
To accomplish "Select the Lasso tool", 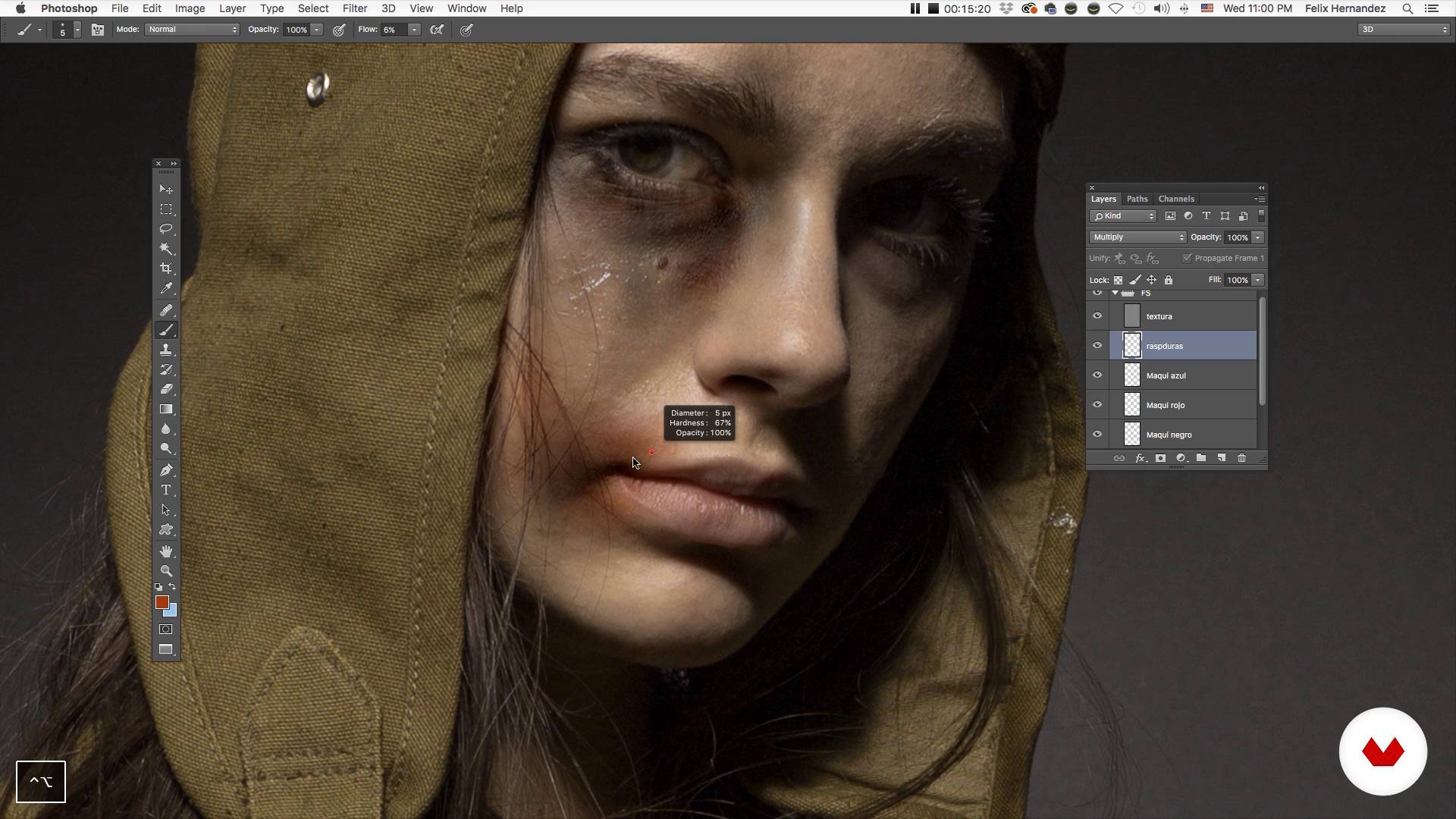I will click(x=166, y=229).
